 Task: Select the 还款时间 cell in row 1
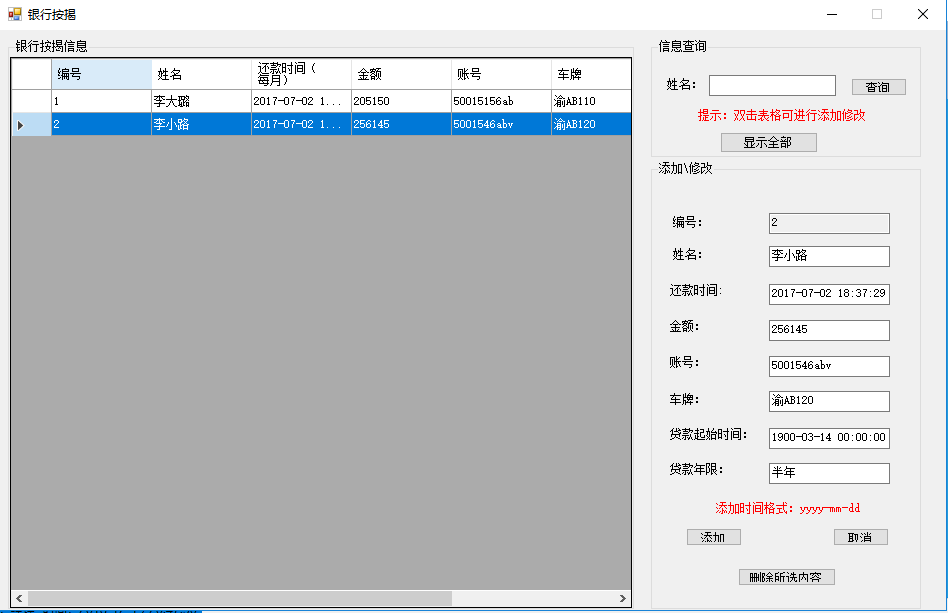point(301,102)
